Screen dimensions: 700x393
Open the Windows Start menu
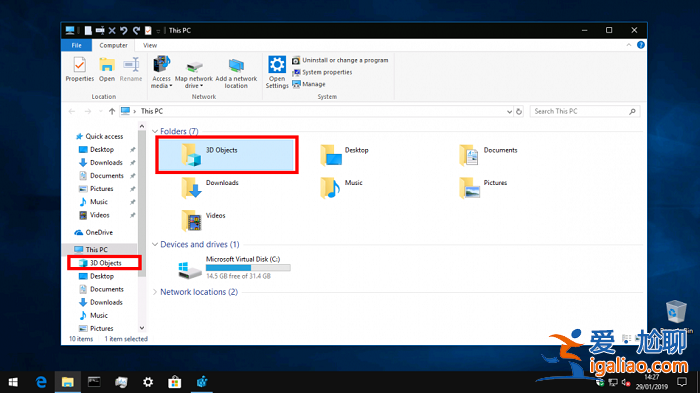point(13,382)
